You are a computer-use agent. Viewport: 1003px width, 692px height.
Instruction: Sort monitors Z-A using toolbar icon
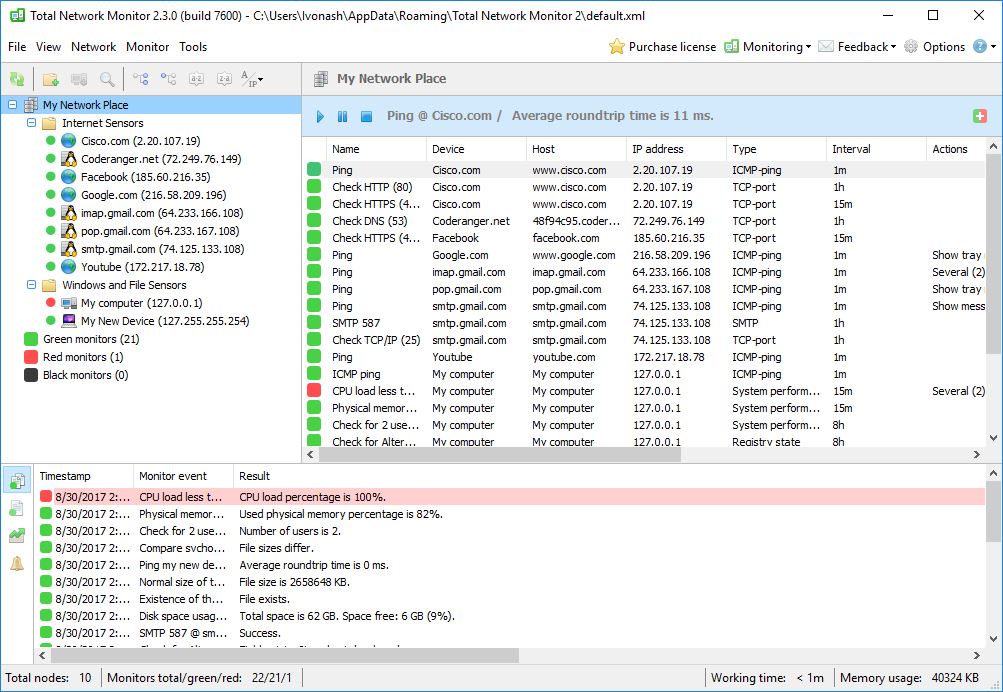coord(225,78)
